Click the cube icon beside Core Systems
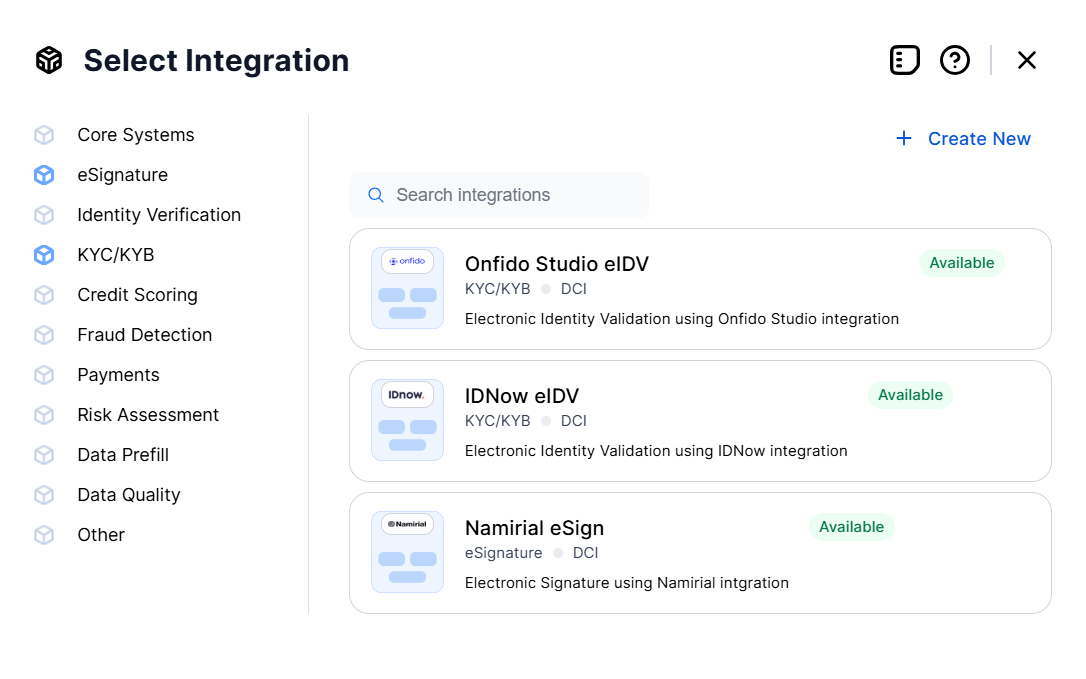This screenshot has height=679, width=1086. 44,135
